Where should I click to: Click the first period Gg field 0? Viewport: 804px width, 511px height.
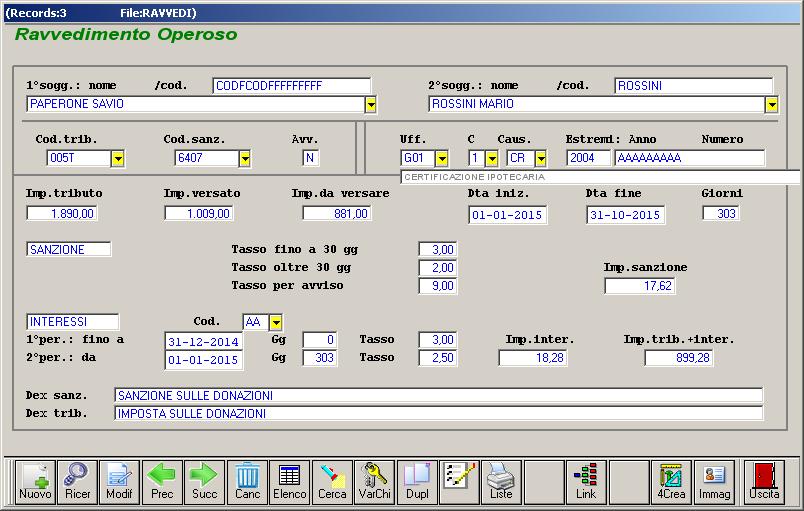320,339
